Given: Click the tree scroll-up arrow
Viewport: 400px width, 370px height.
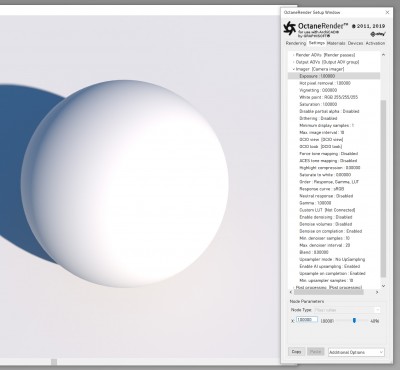Looking at the screenshot, I should pyautogui.click(x=383, y=55).
